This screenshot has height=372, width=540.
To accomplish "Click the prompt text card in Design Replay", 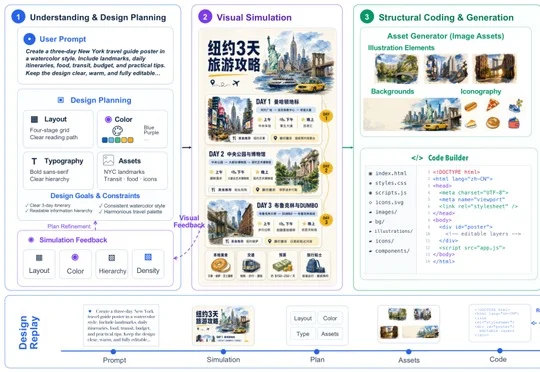I will 121,325.
